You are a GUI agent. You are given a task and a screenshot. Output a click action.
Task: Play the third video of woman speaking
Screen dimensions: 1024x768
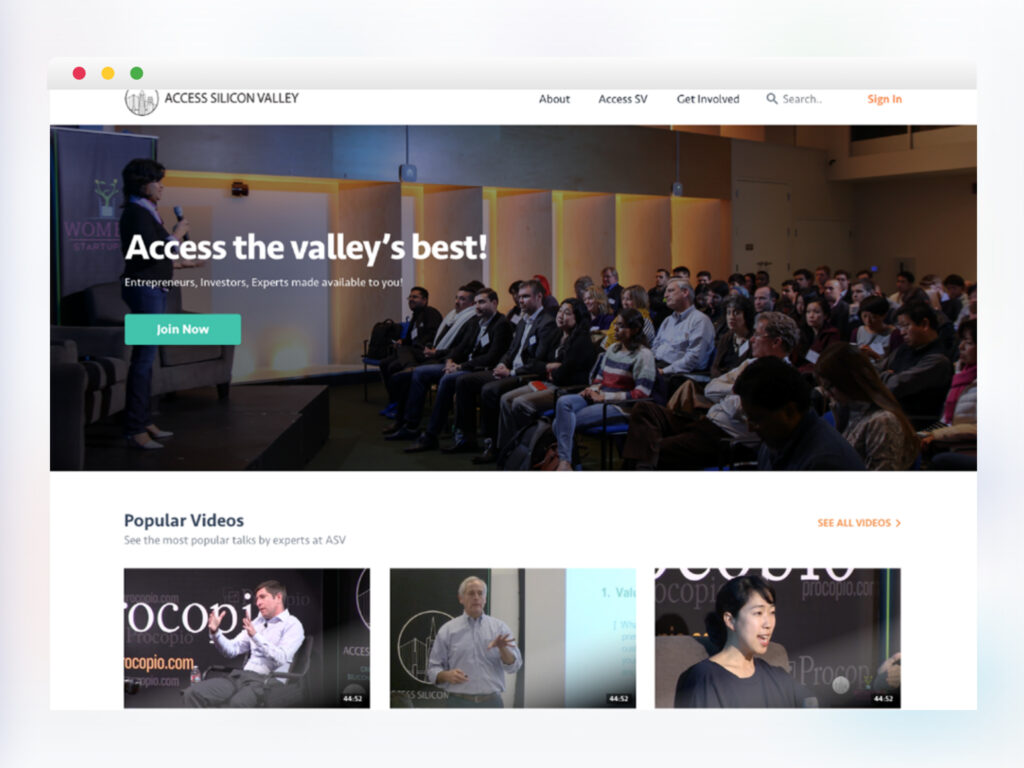tap(778, 638)
